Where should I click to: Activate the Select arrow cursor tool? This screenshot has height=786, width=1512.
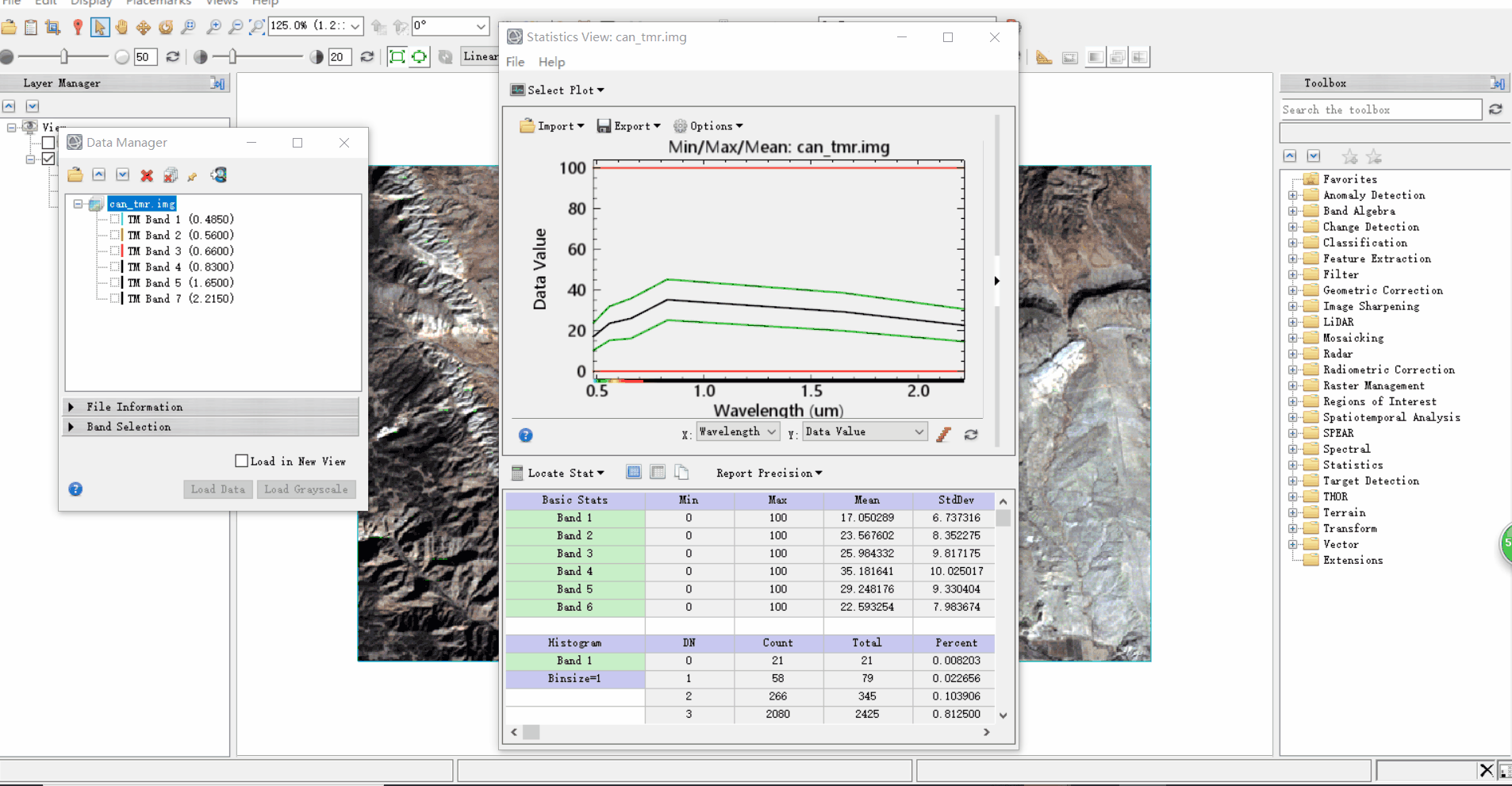point(100,28)
